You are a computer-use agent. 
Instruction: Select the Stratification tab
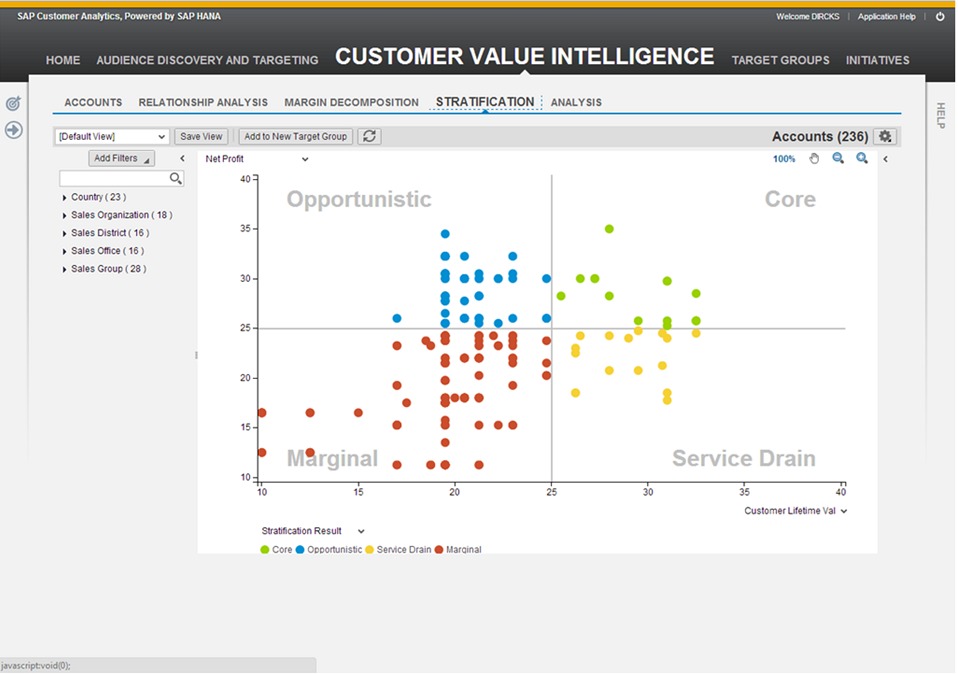(x=485, y=102)
